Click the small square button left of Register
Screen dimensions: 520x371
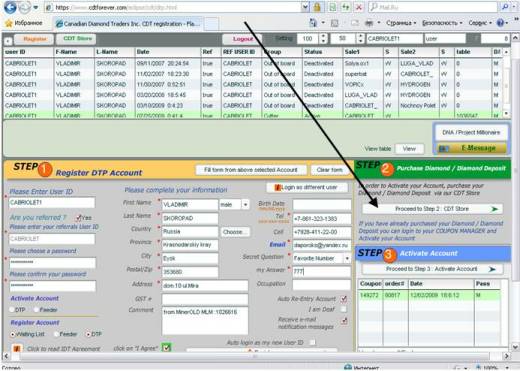pos(8,41)
